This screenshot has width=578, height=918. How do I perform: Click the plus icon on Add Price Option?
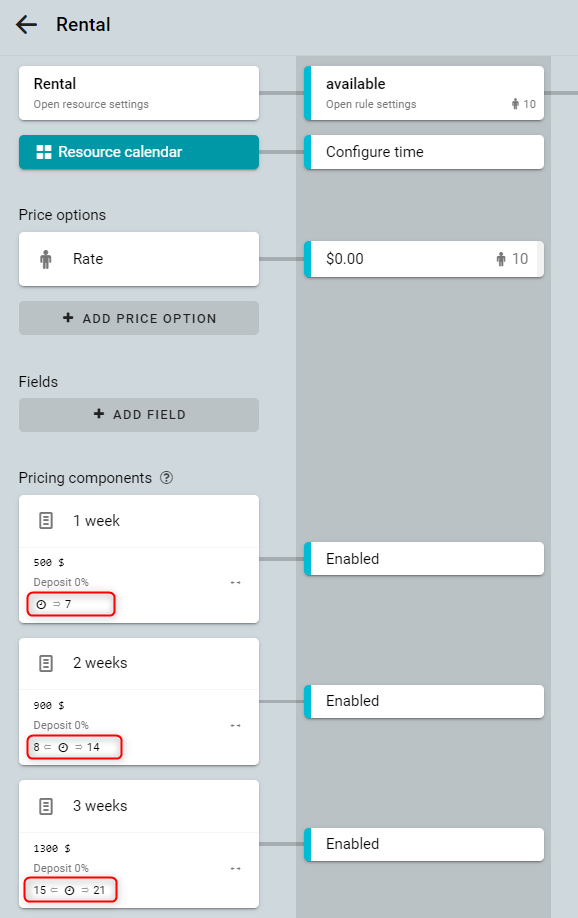(68, 318)
